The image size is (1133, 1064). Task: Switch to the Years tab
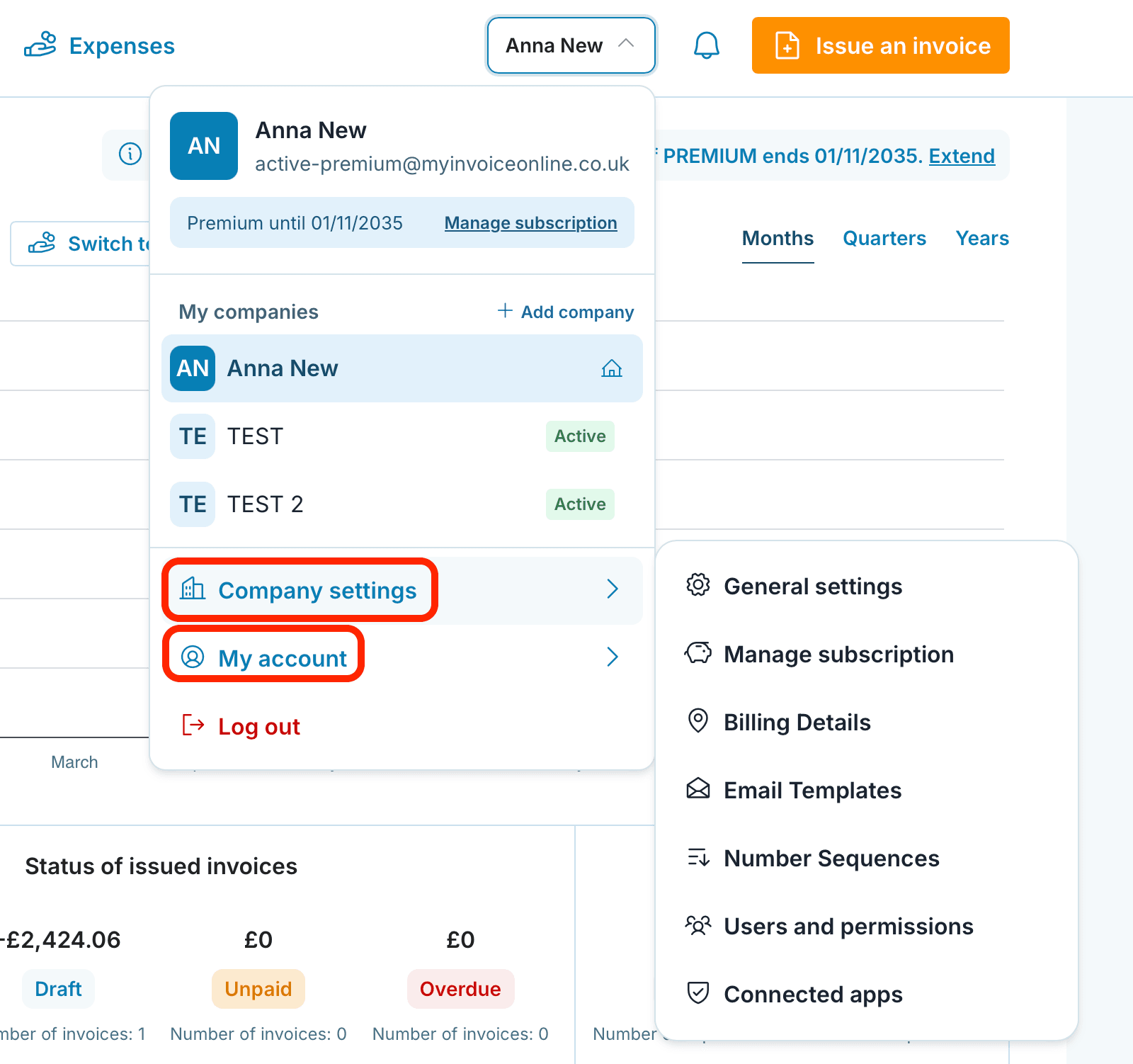(x=982, y=239)
